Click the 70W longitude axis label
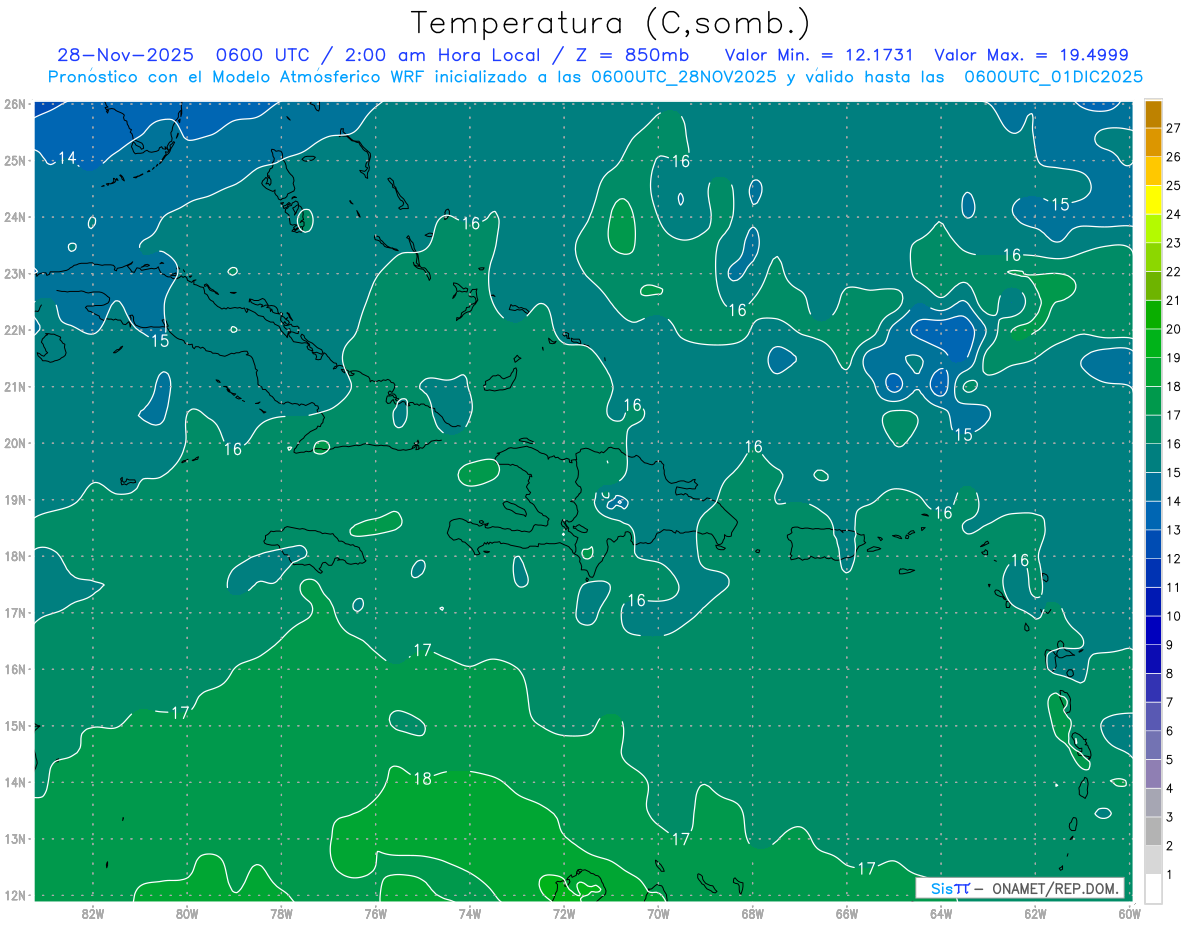 click(658, 913)
